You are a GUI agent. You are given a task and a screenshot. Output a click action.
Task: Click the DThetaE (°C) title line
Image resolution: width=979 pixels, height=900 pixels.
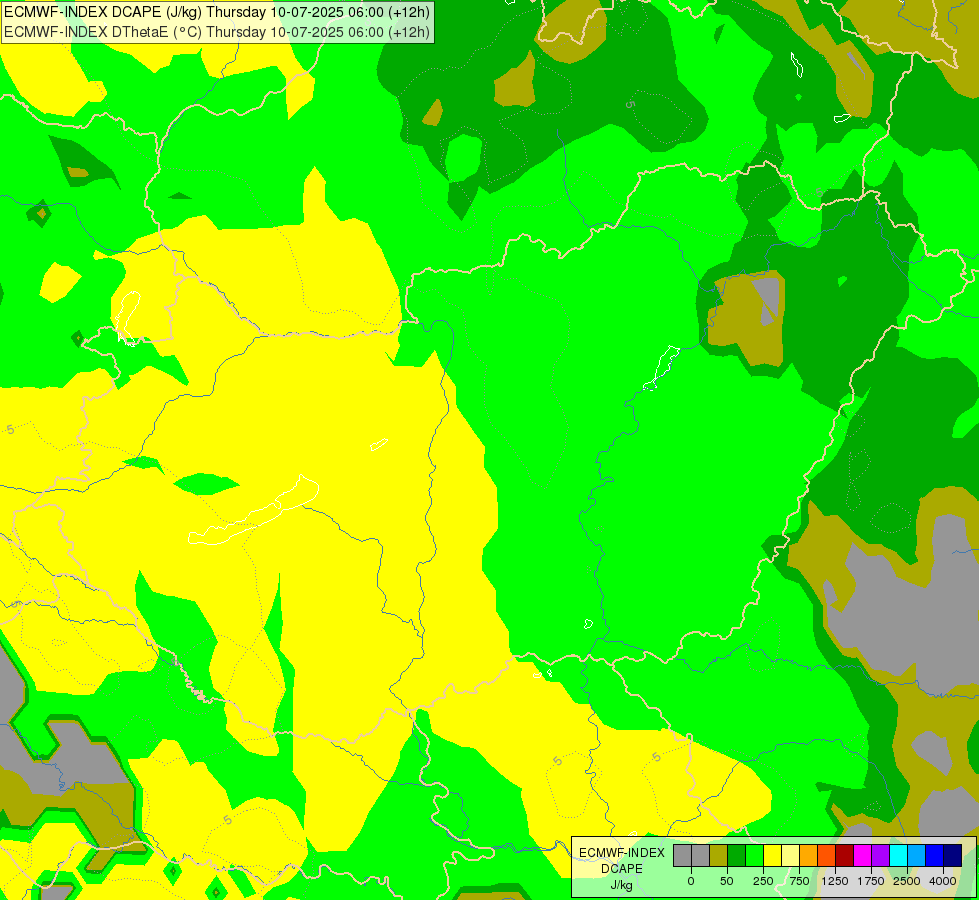click(217, 32)
